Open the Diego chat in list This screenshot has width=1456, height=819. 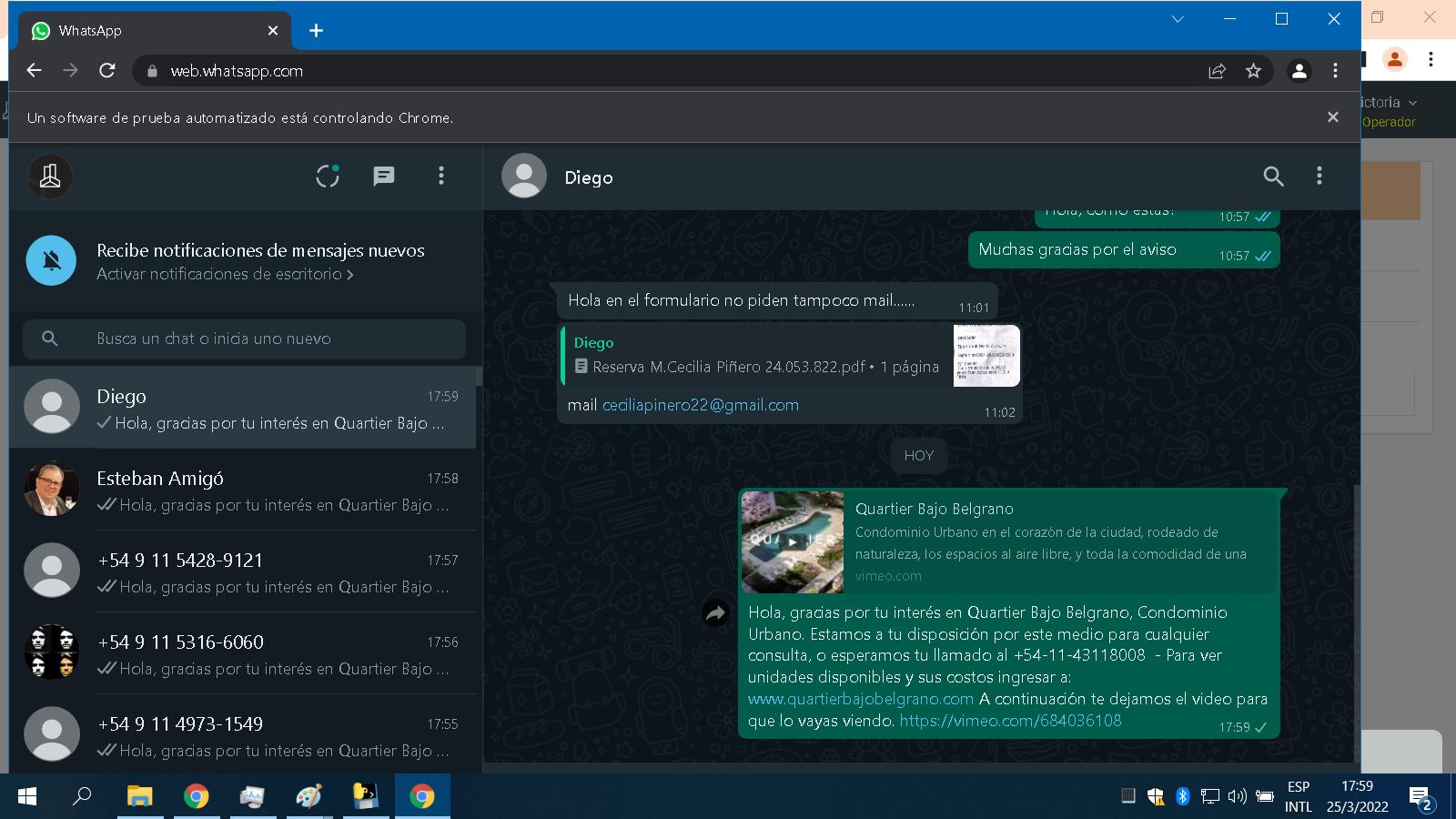[x=242, y=408]
